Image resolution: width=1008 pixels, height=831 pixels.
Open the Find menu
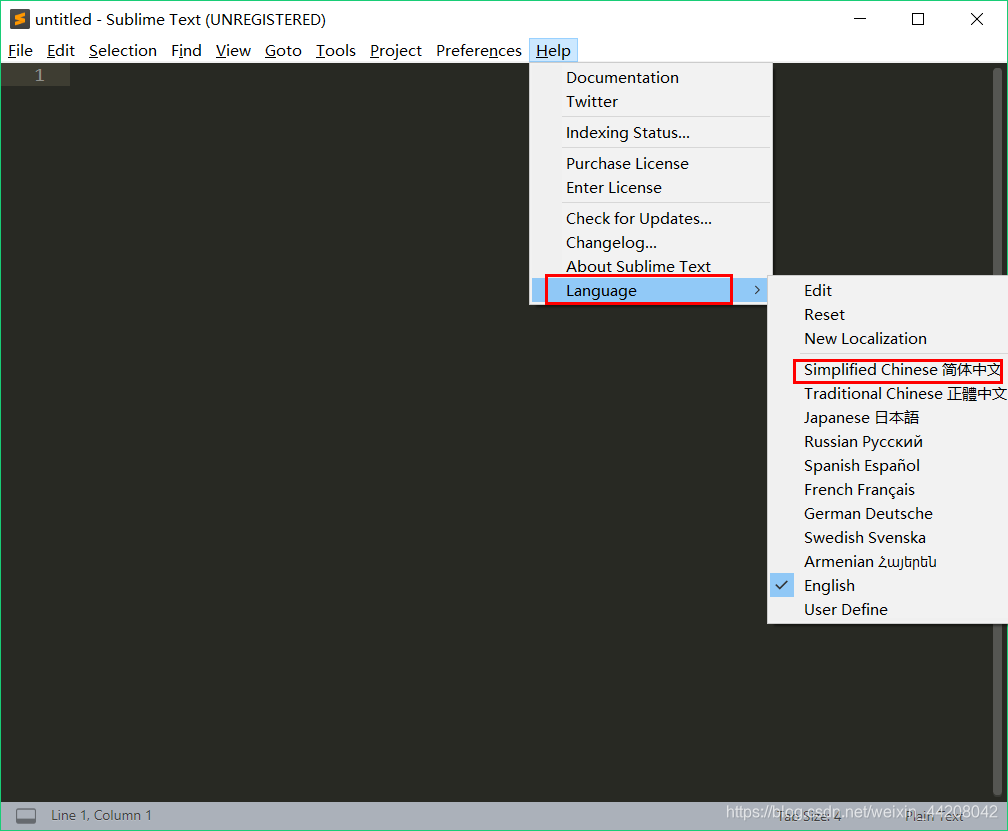pos(186,51)
